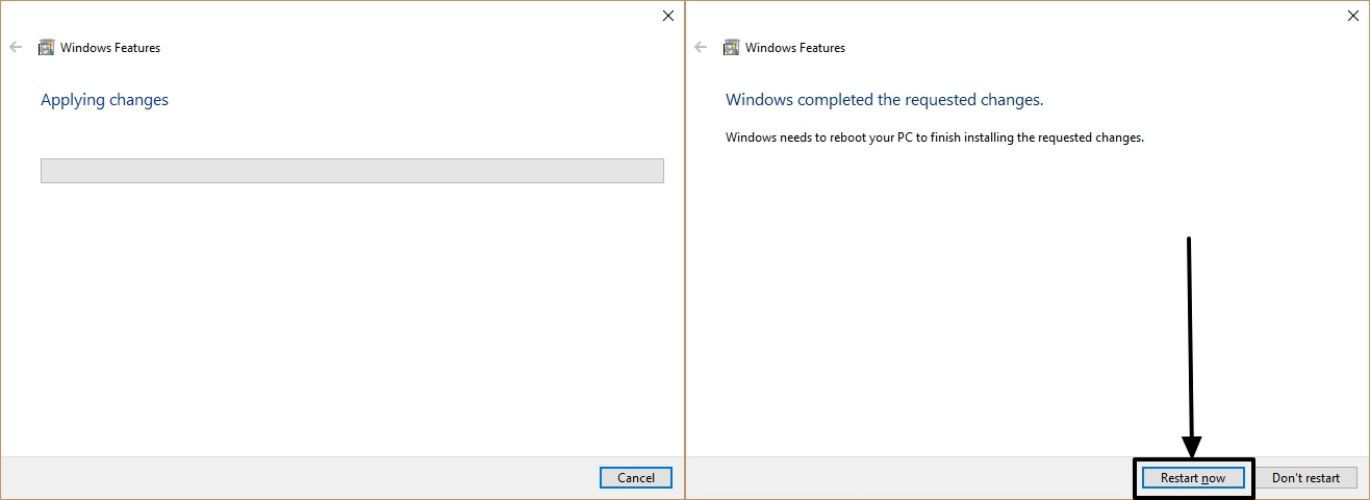This screenshot has height=500, width=1370.
Task: Close the Applying changes dialog with X
Action: pos(668,16)
